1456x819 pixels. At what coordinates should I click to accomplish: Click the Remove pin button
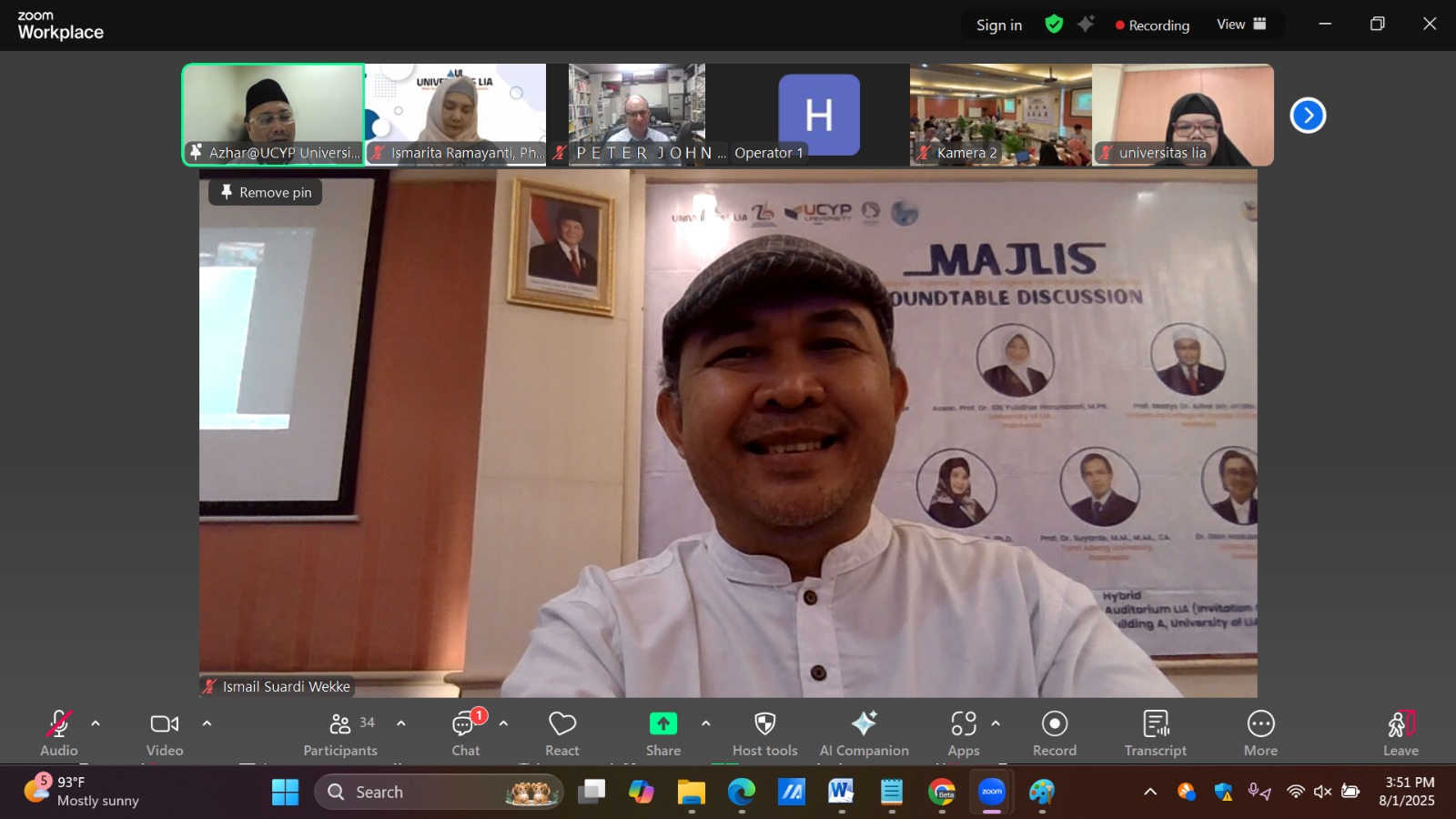pos(266,192)
